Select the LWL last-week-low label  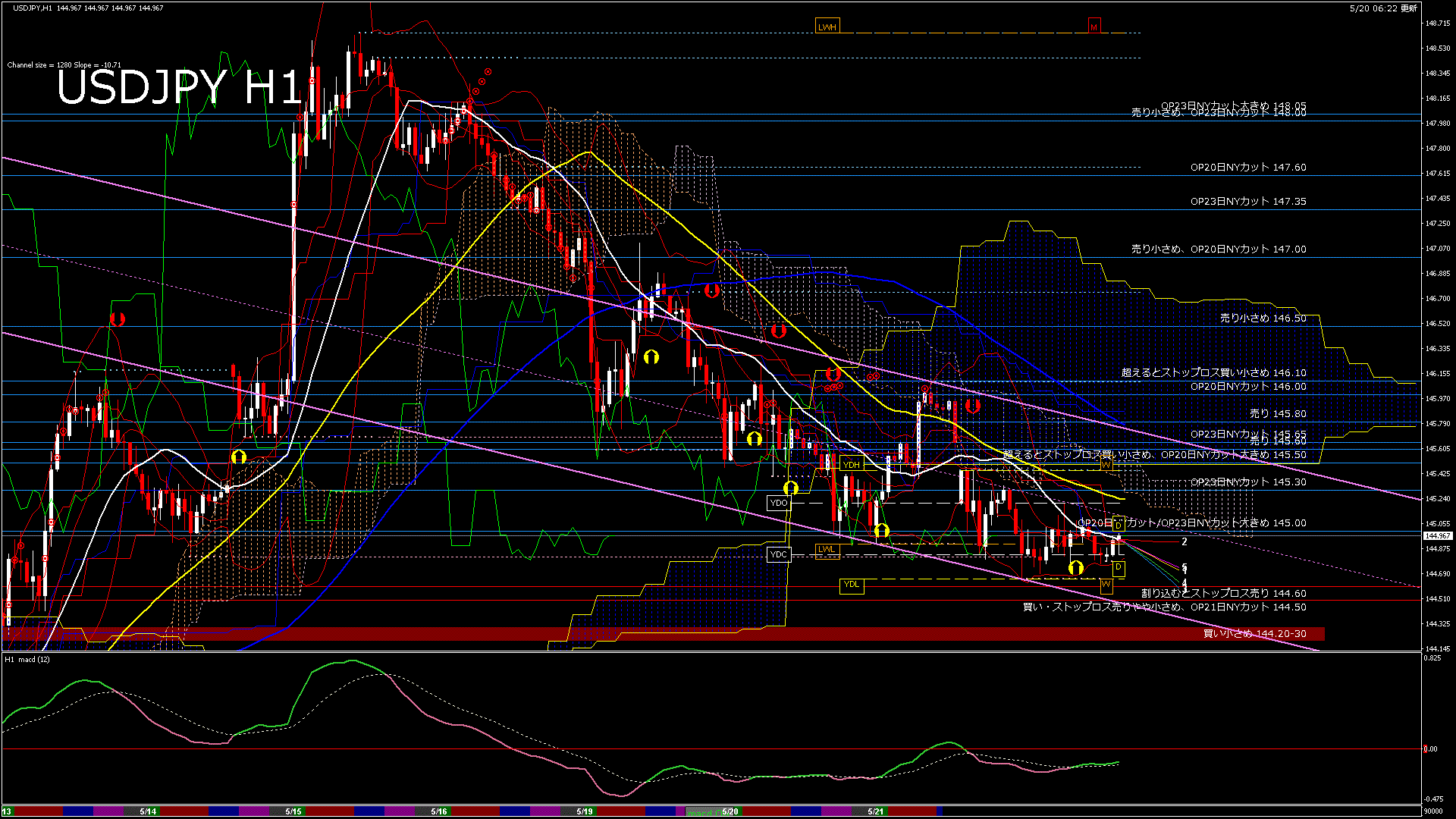coord(826,549)
